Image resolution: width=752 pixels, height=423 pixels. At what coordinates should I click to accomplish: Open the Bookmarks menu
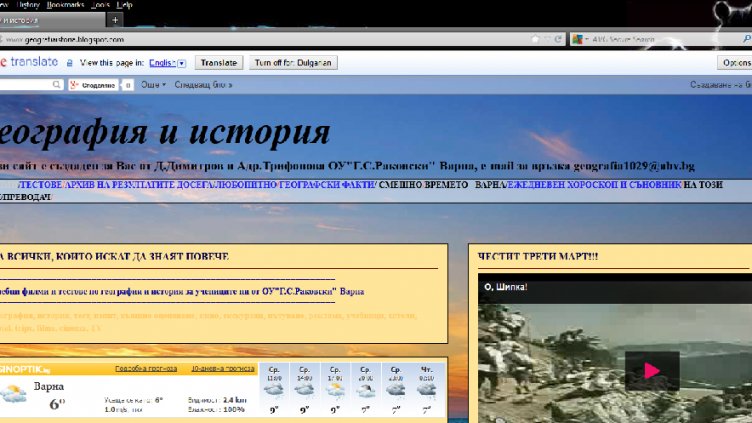pos(66,5)
